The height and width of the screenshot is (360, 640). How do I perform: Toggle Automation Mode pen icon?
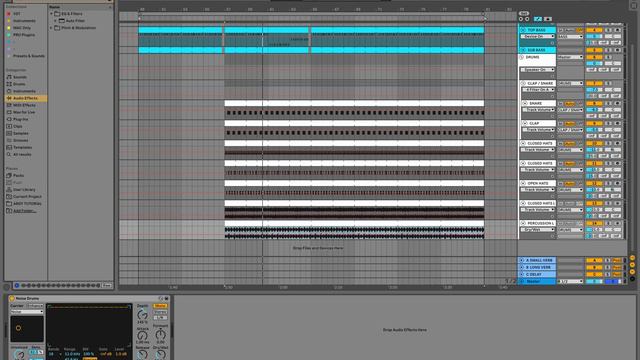point(538,19)
